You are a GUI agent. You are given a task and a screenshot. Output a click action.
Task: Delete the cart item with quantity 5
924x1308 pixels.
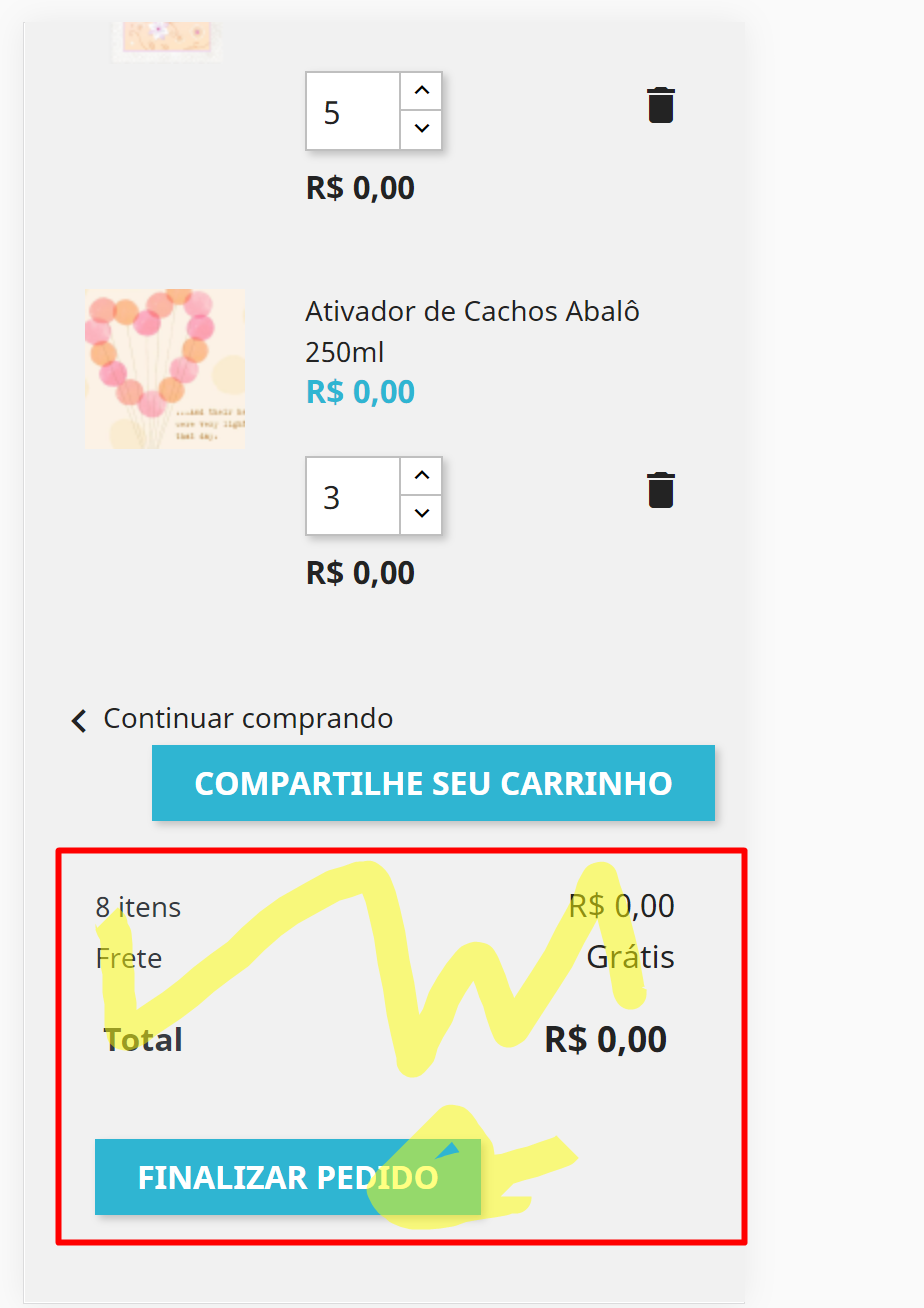661,105
